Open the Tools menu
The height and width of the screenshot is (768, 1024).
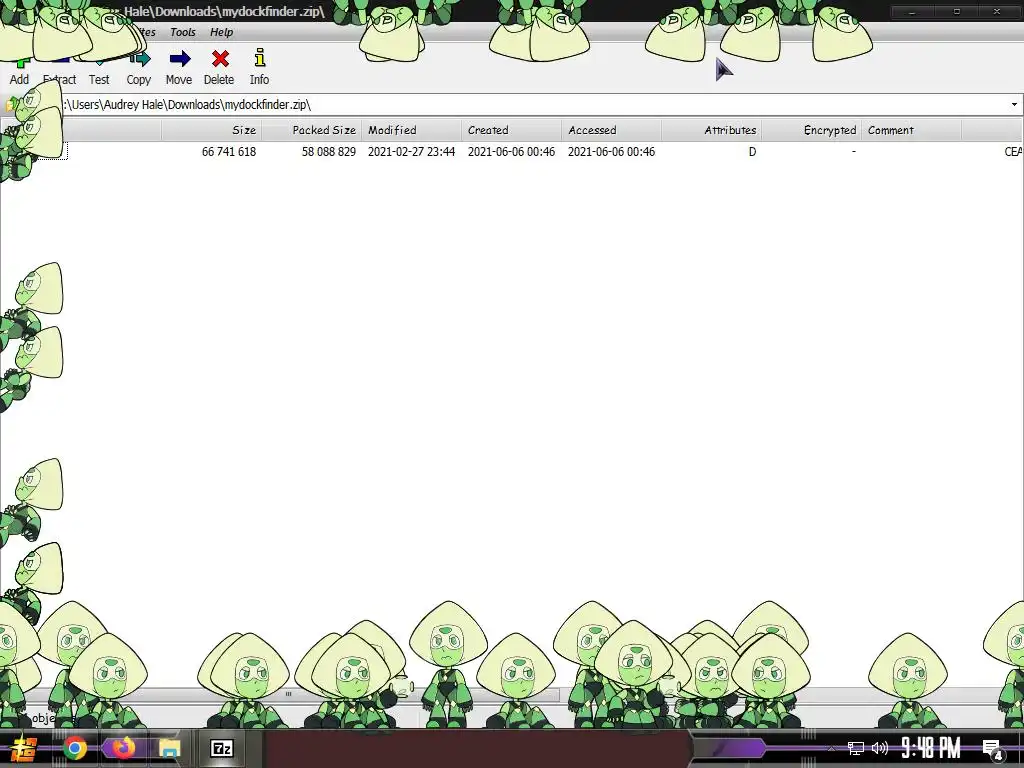[x=183, y=32]
